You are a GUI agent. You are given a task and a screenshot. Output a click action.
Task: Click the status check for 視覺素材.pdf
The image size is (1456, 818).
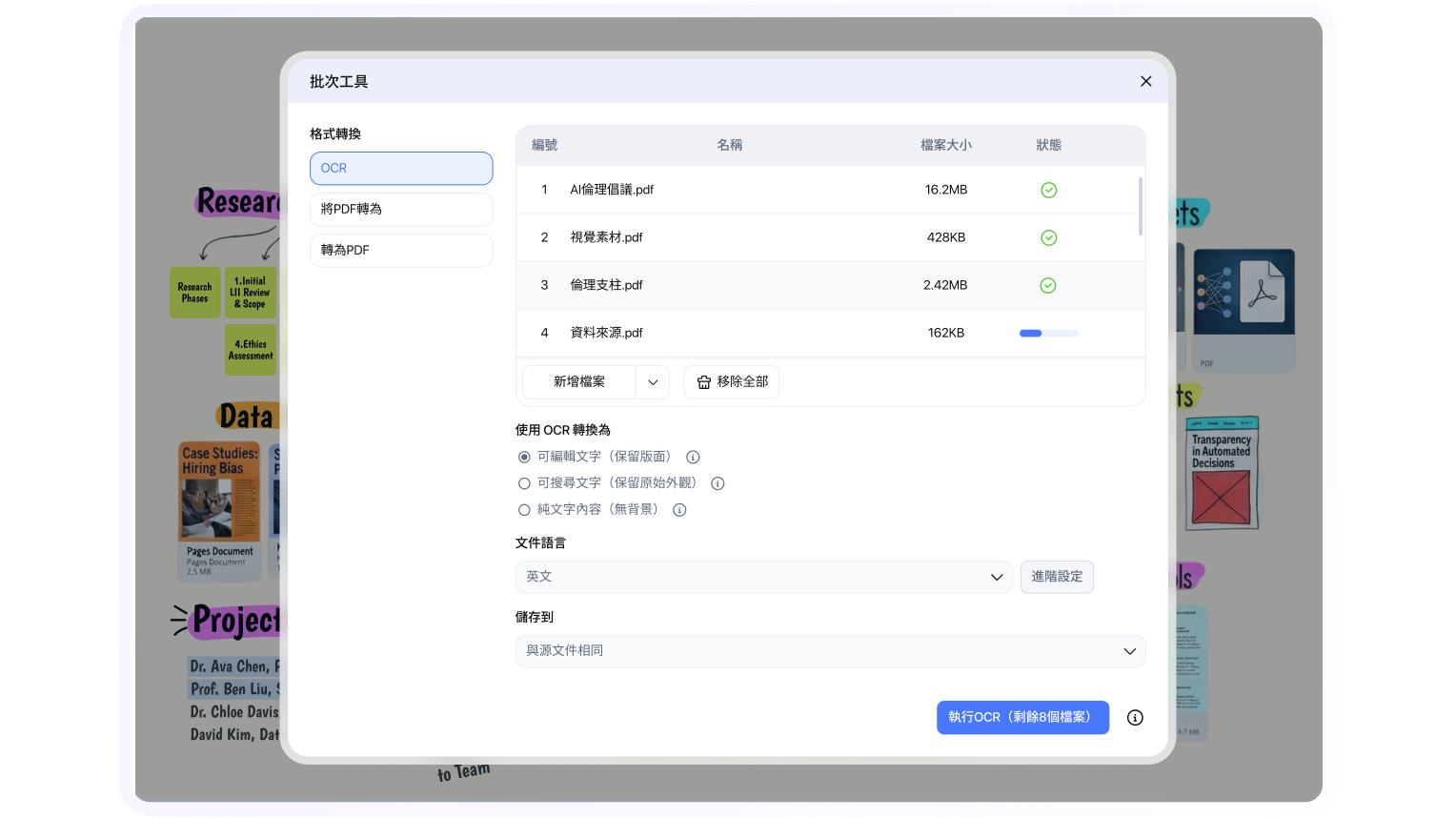1048,237
